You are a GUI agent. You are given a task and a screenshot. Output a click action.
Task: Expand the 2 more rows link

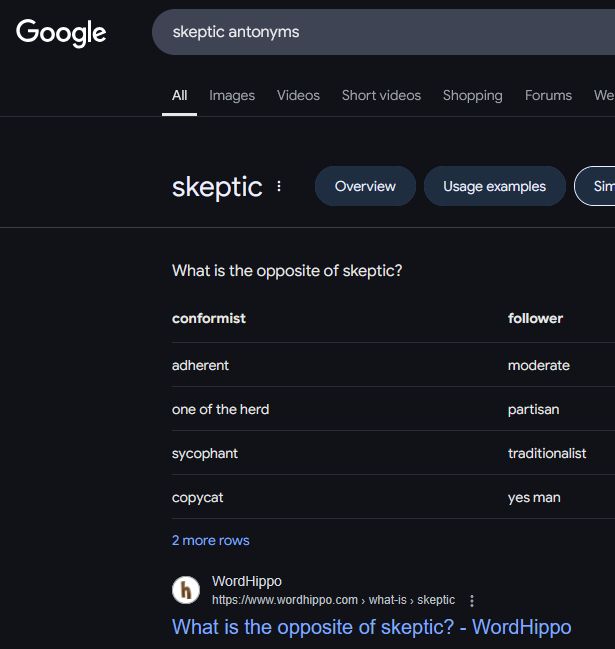point(210,540)
